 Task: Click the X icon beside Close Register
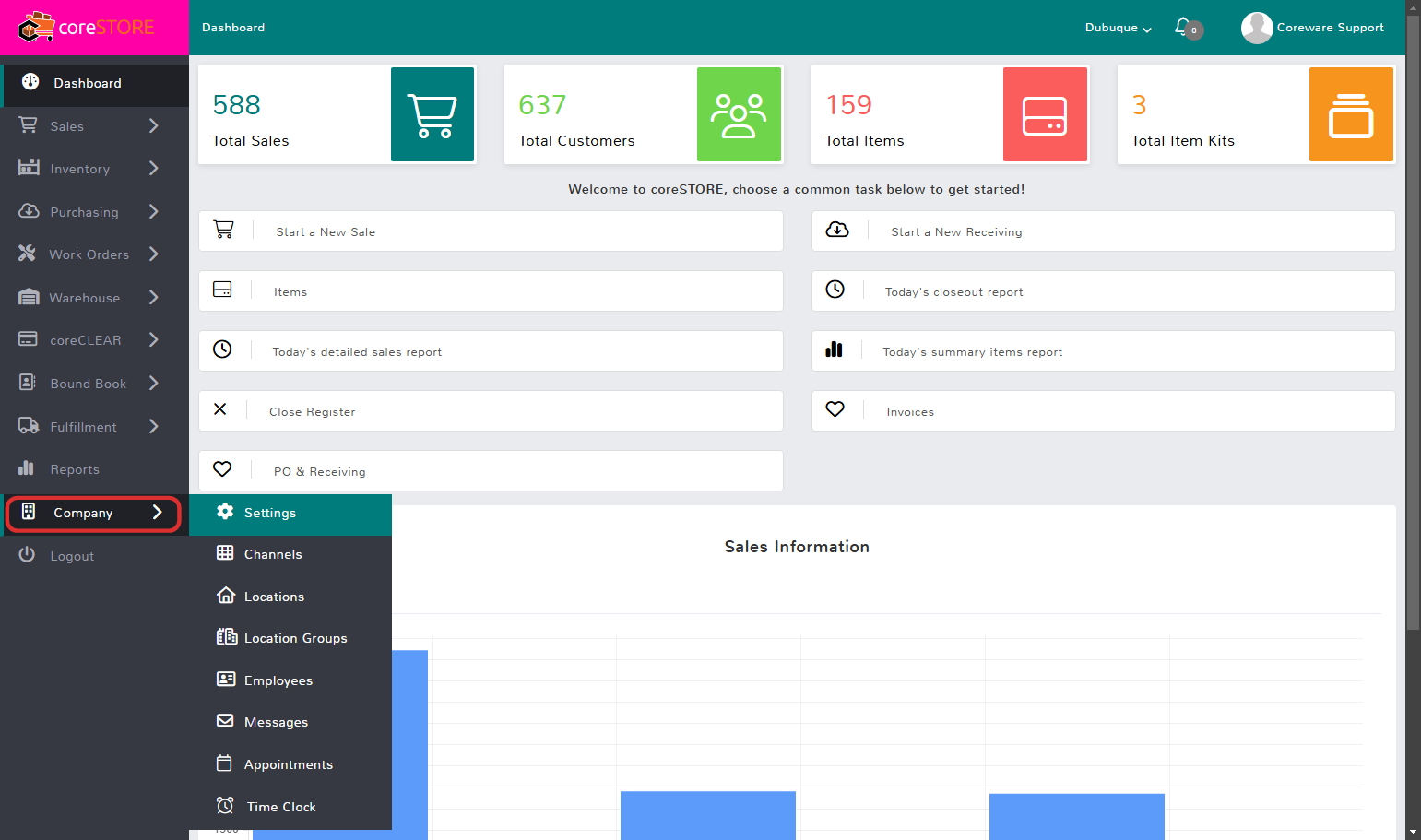tap(220, 409)
